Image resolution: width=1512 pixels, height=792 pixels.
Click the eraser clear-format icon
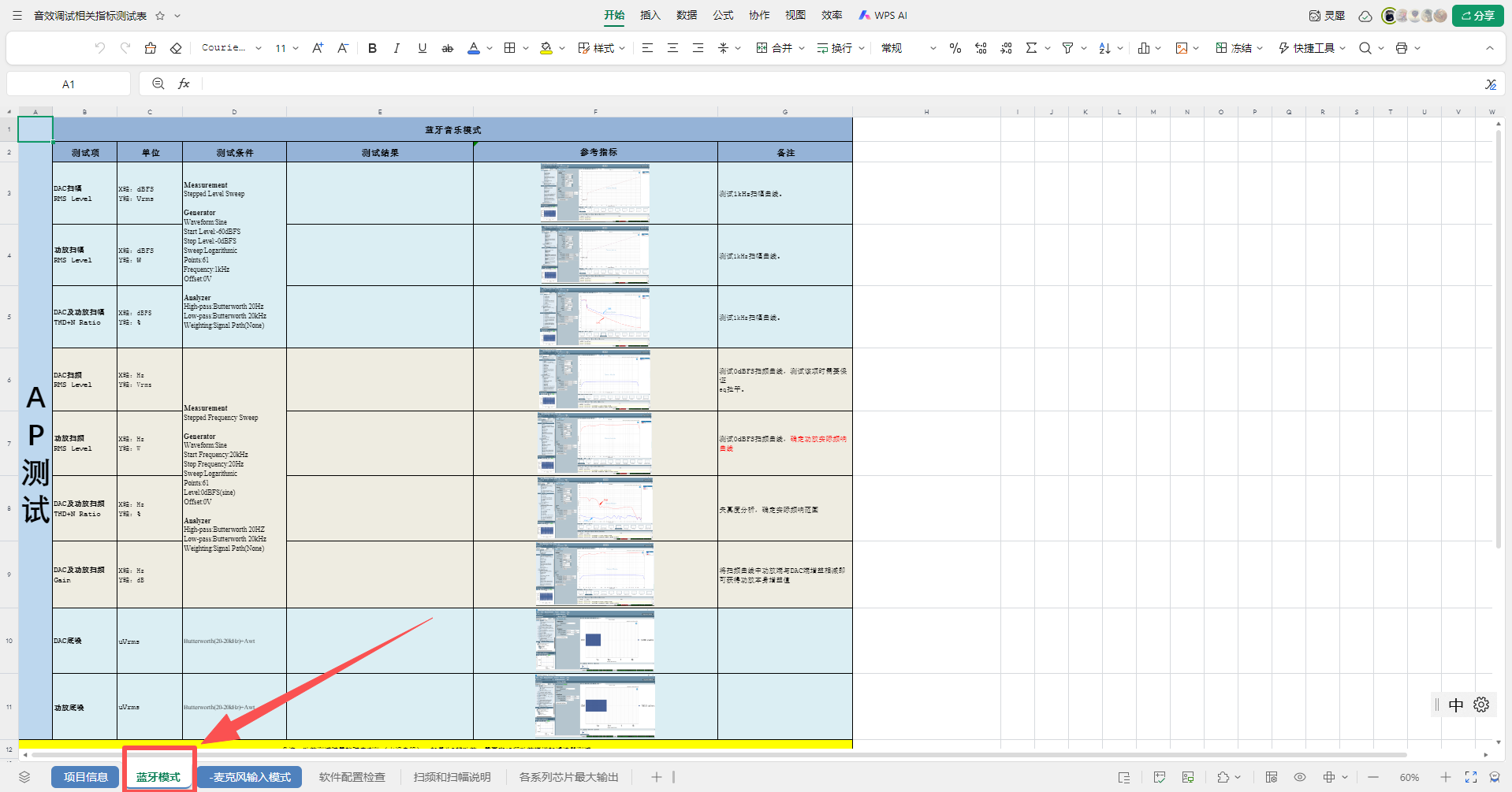tap(176, 48)
